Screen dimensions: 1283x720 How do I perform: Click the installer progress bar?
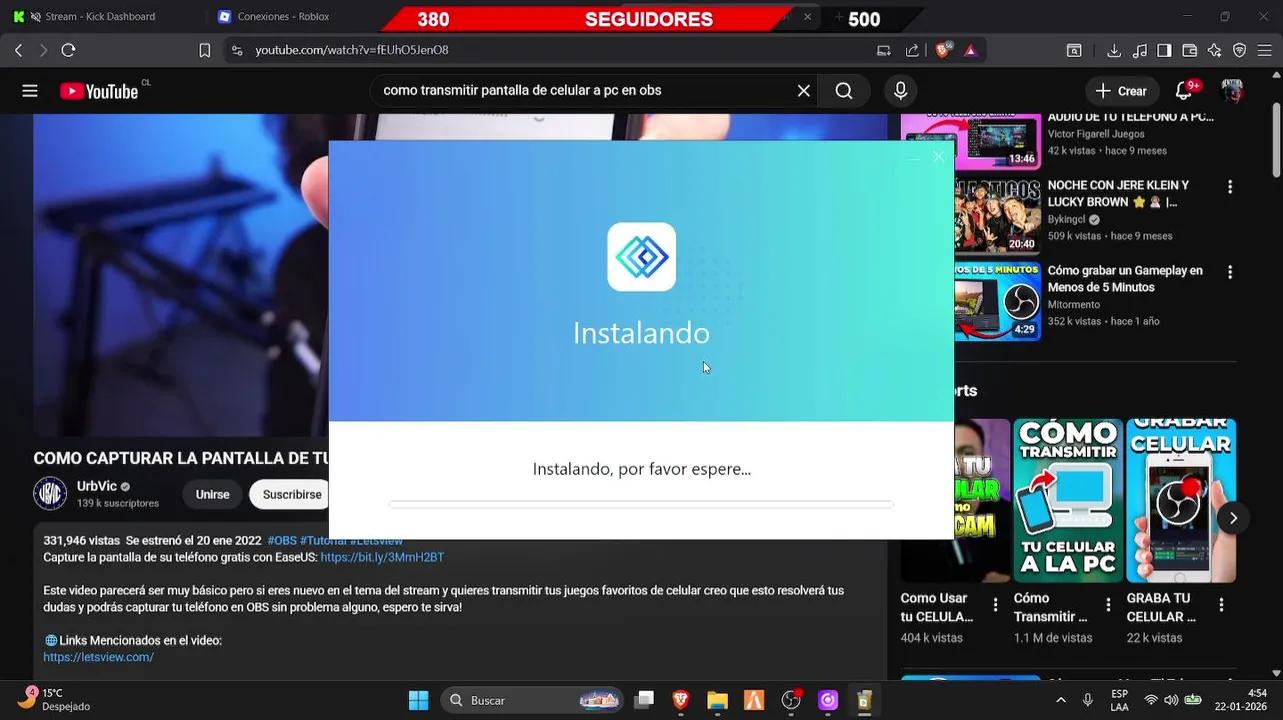641,504
